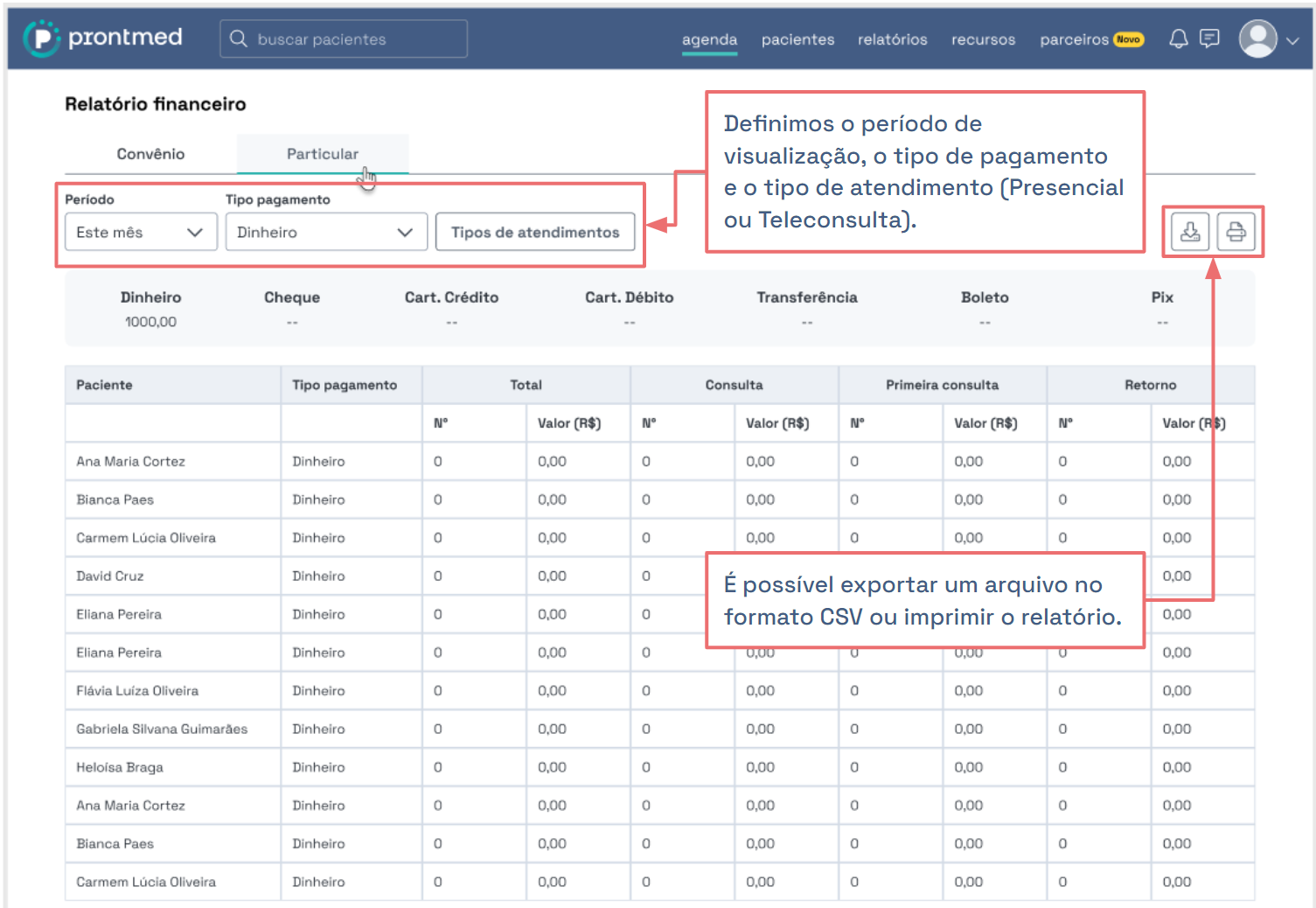Screen dimensions: 1316x908
Task: Select the Particular tab
Action: point(322,154)
